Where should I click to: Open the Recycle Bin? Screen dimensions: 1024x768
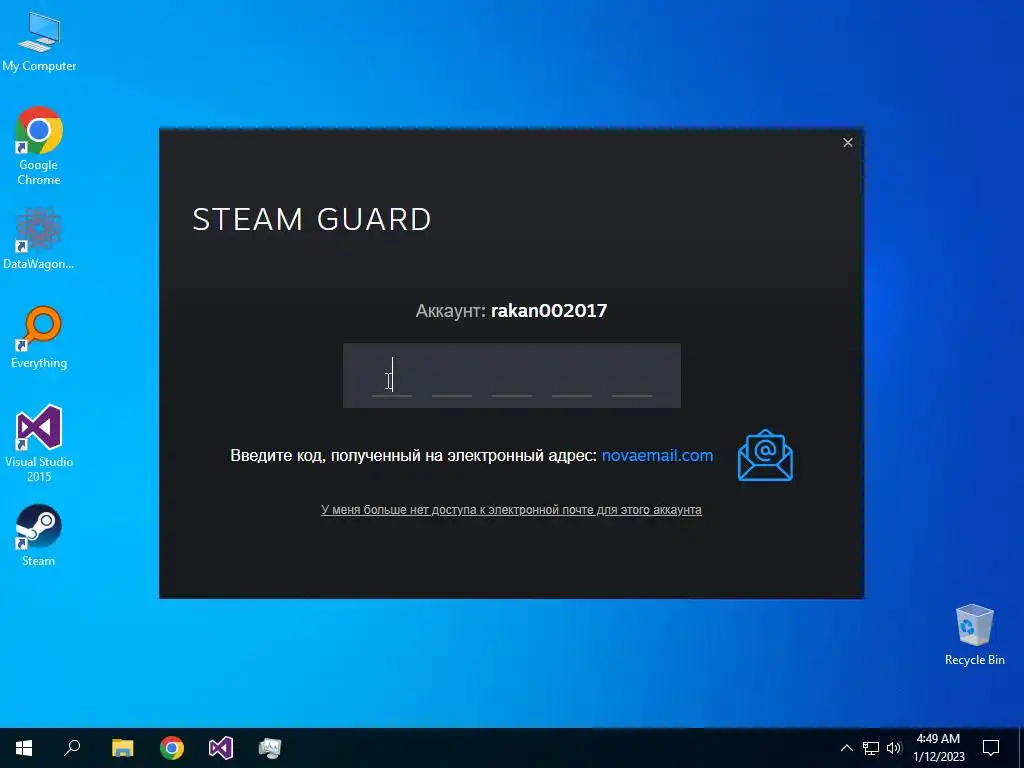[x=974, y=635]
